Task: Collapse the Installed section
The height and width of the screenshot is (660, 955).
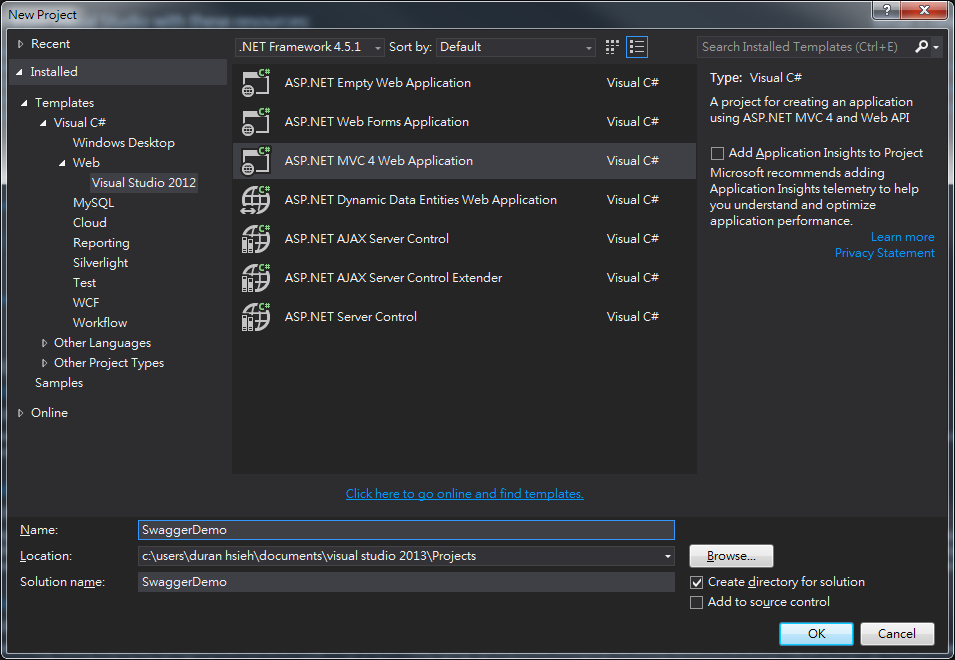Action: tap(19, 72)
